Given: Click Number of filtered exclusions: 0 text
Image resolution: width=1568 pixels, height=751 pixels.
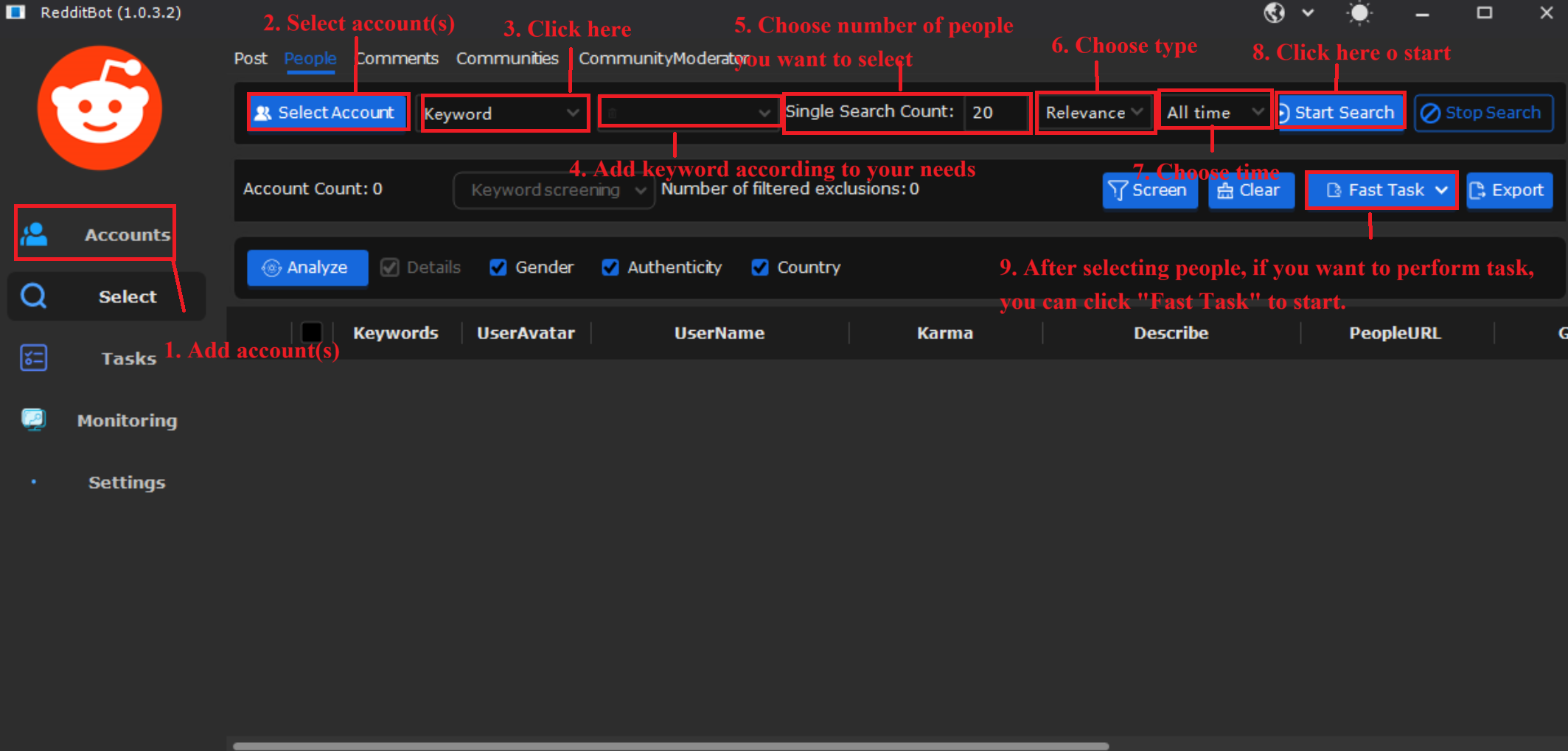Looking at the screenshot, I should pos(790,189).
